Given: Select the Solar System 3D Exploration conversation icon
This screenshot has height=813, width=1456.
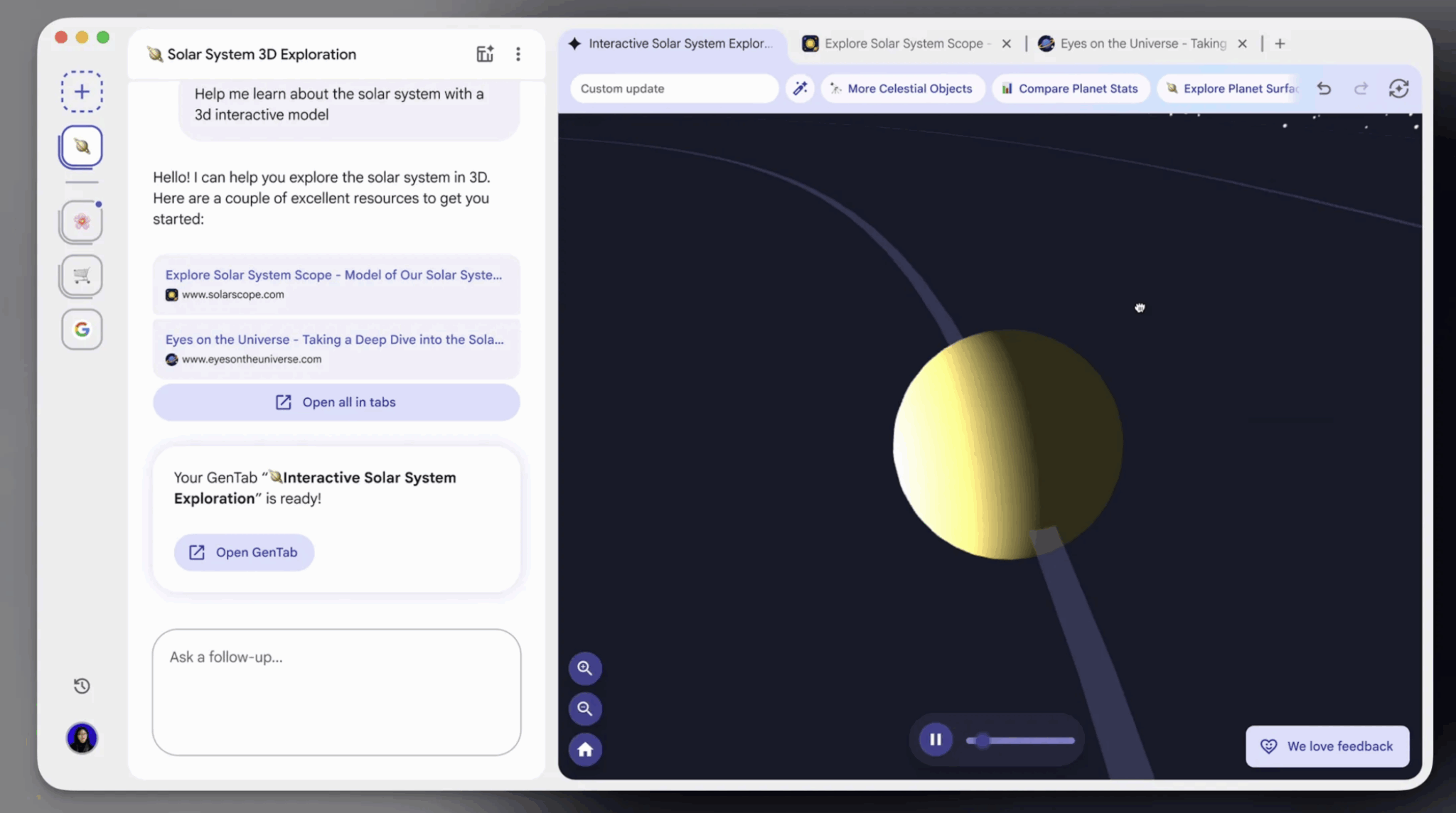Looking at the screenshot, I should [x=81, y=146].
